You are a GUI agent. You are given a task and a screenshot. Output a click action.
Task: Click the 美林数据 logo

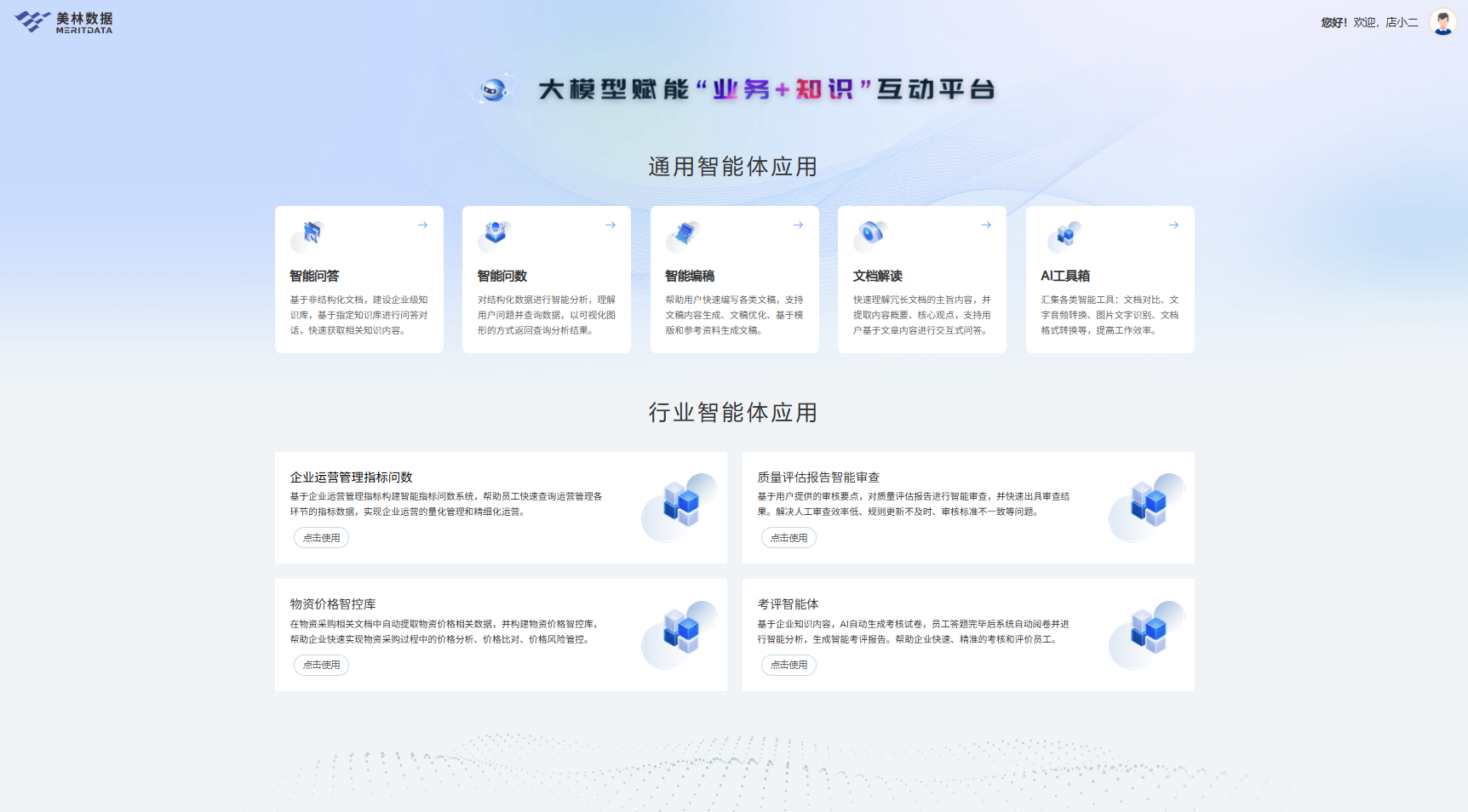(64, 21)
